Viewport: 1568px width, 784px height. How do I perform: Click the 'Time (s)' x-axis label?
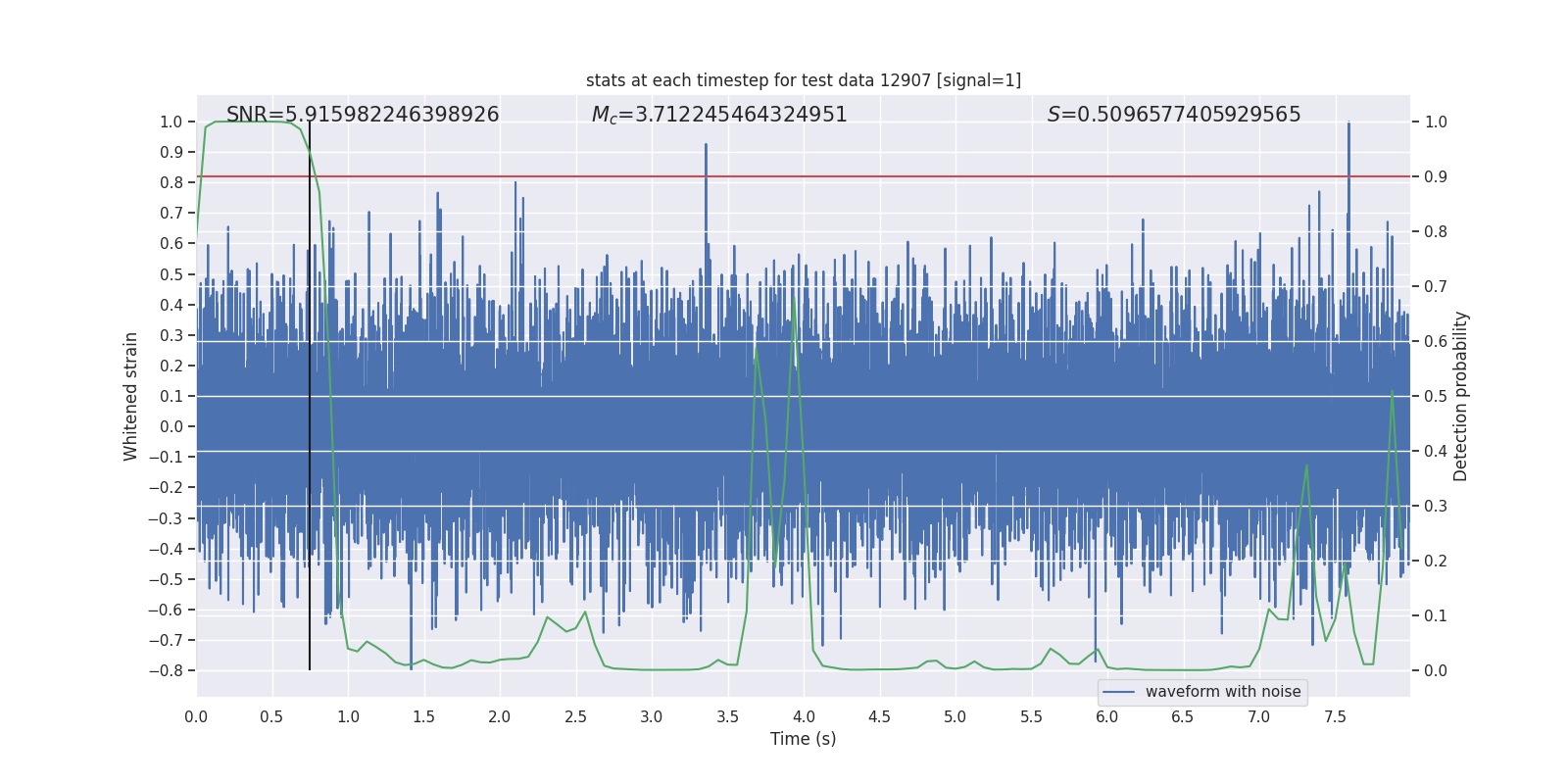(x=803, y=739)
